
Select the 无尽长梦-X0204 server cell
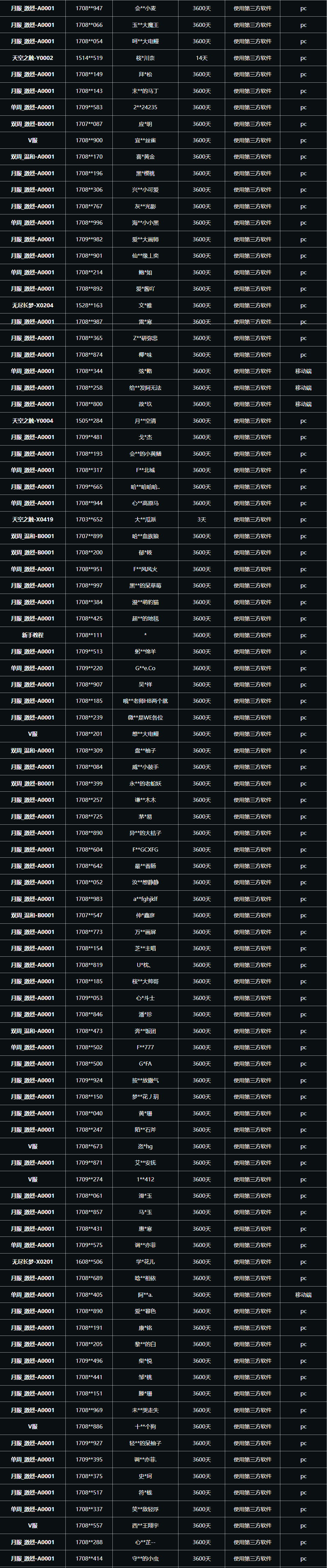(32, 305)
